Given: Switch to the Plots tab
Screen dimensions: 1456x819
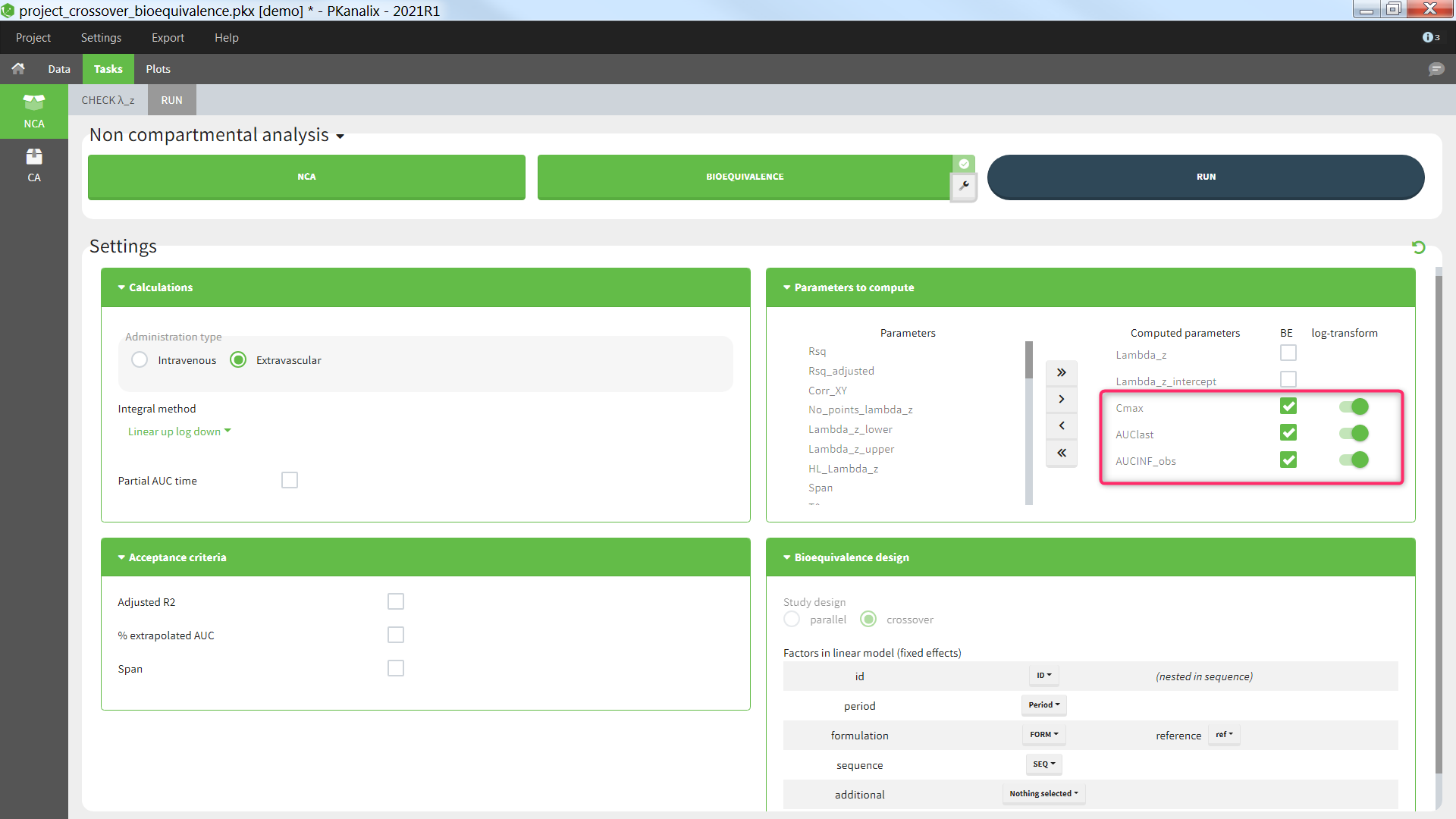Looking at the screenshot, I should (x=158, y=69).
